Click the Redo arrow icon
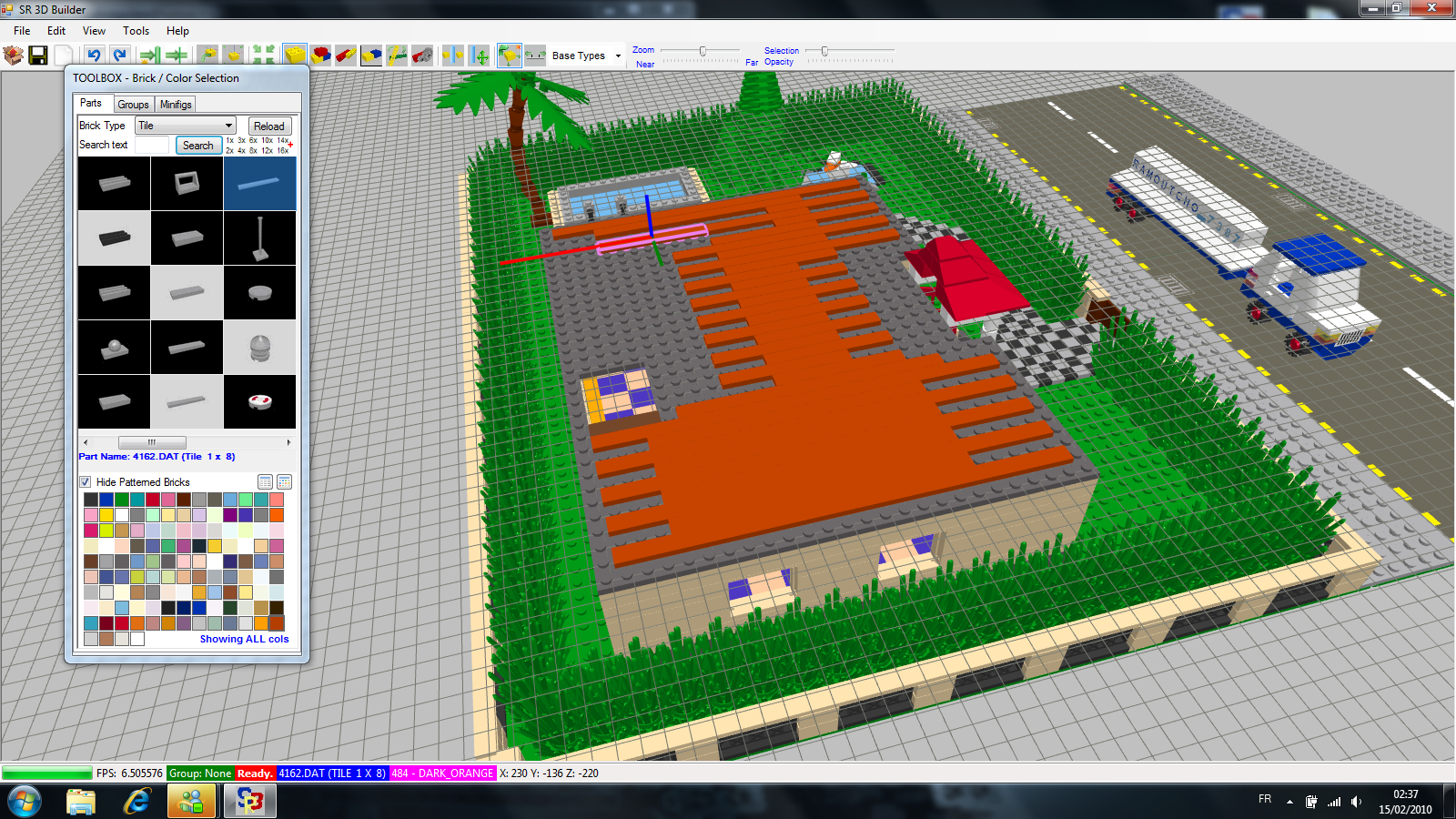The width and height of the screenshot is (1456, 819). [x=119, y=56]
